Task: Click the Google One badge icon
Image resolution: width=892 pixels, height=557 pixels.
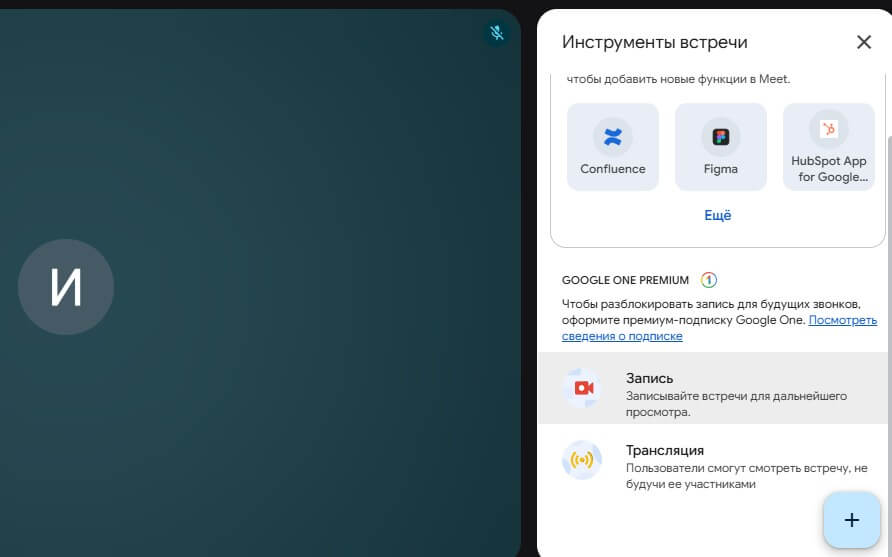Action: [x=709, y=280]
